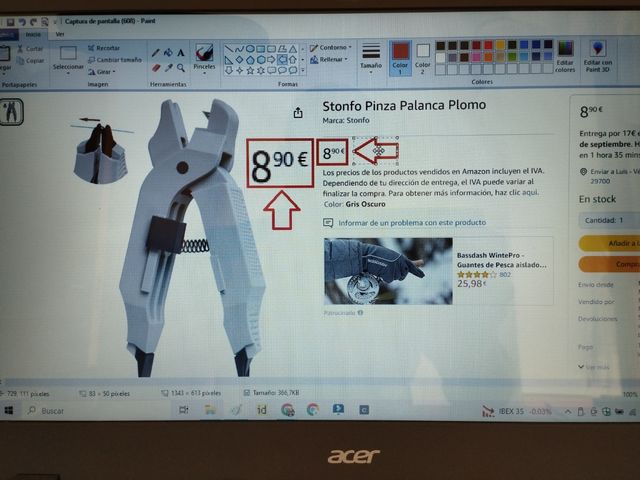The image size is (640, 480).
Task: Pick the Eraser tool
Action: click(155, 68)
